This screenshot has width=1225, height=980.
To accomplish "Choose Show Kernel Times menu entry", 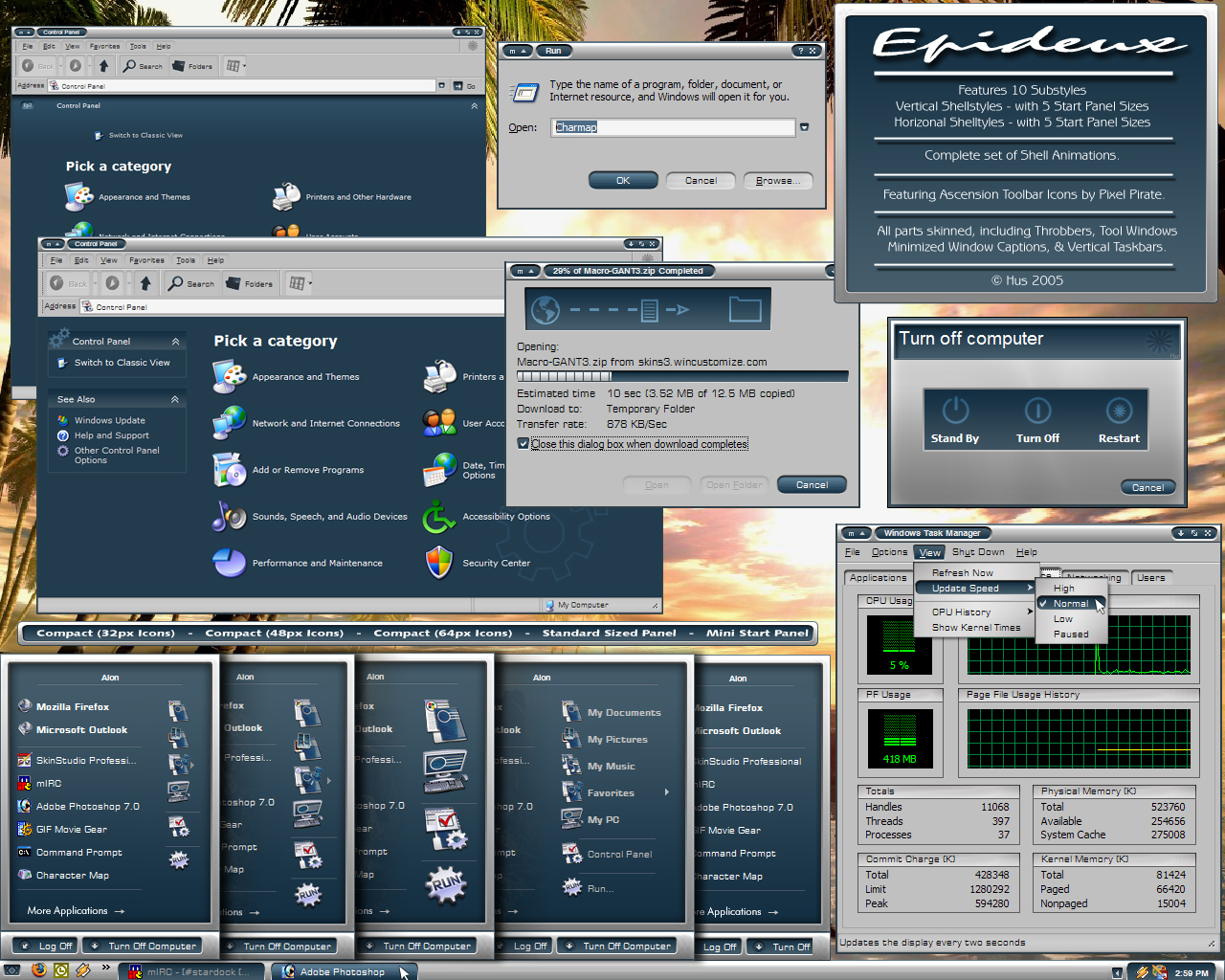I will click(x=976, y=628).
